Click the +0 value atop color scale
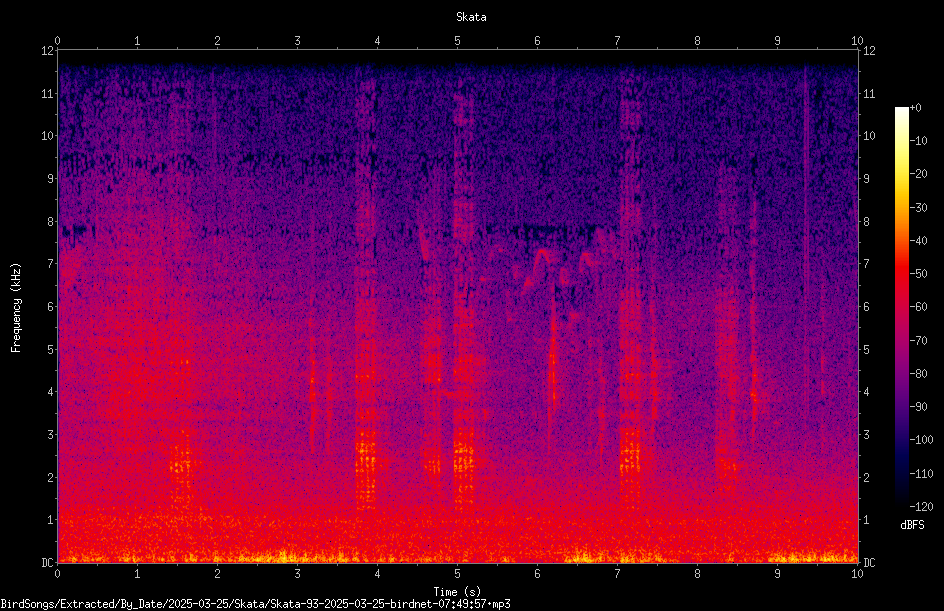Screen dimensions: 944x611 point(916,107)
